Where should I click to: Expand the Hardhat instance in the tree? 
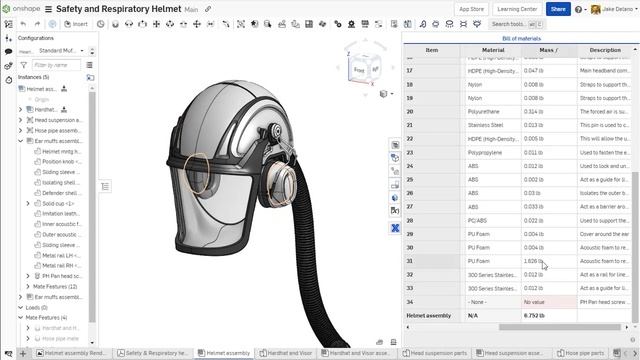coord(20,109)
